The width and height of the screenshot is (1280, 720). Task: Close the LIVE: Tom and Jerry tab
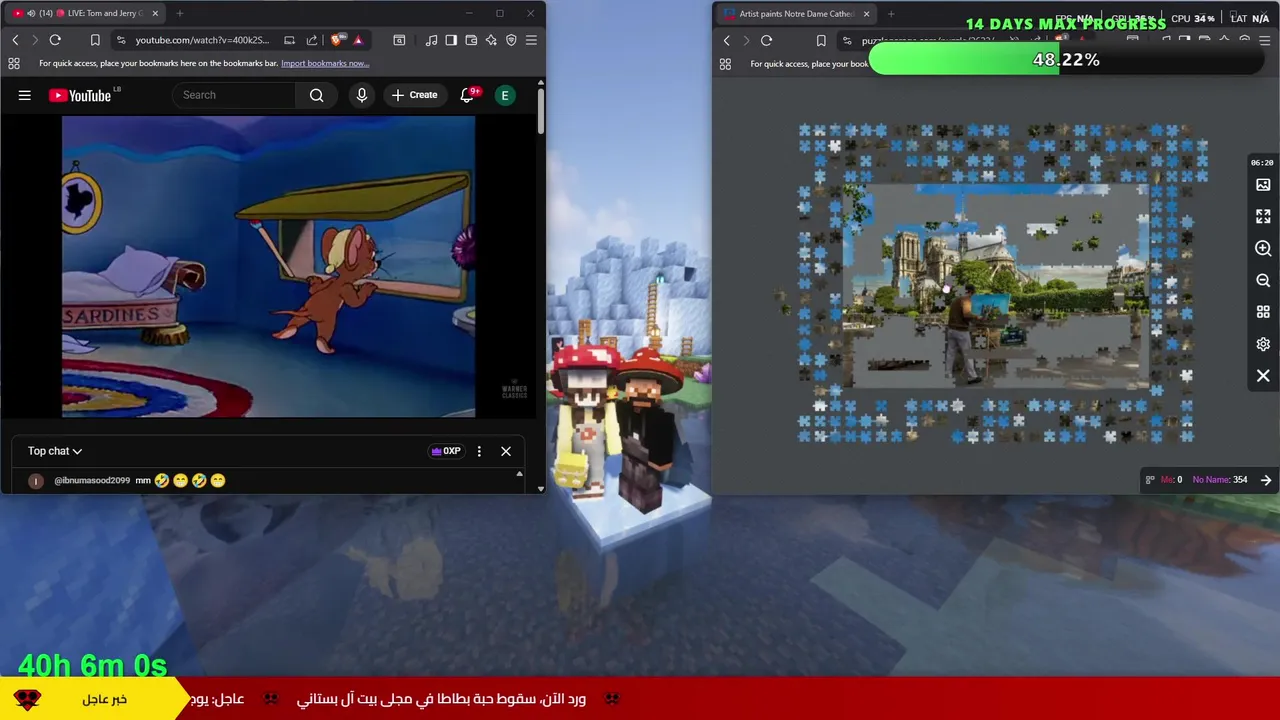[155, 13]
